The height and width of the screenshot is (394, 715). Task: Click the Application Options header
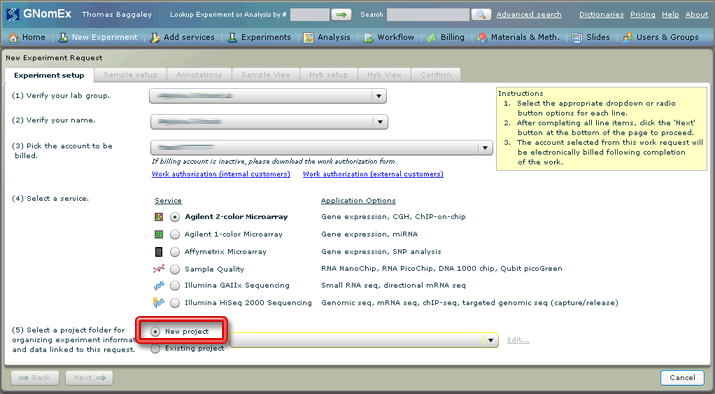coord(358,201)
